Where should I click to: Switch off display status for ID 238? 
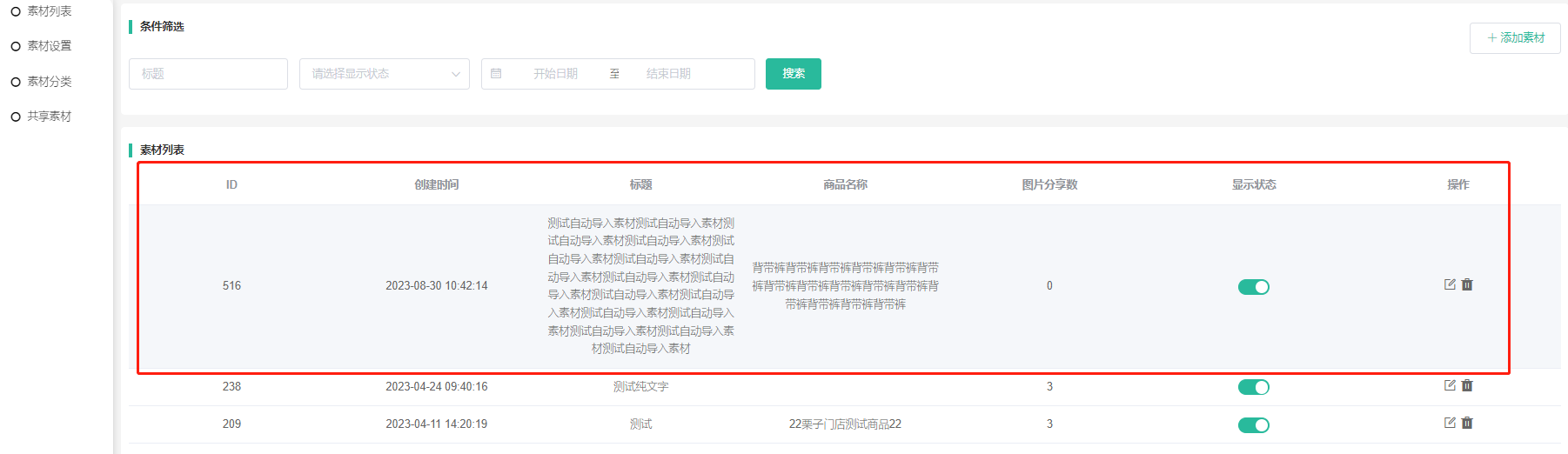[1253, 387]
